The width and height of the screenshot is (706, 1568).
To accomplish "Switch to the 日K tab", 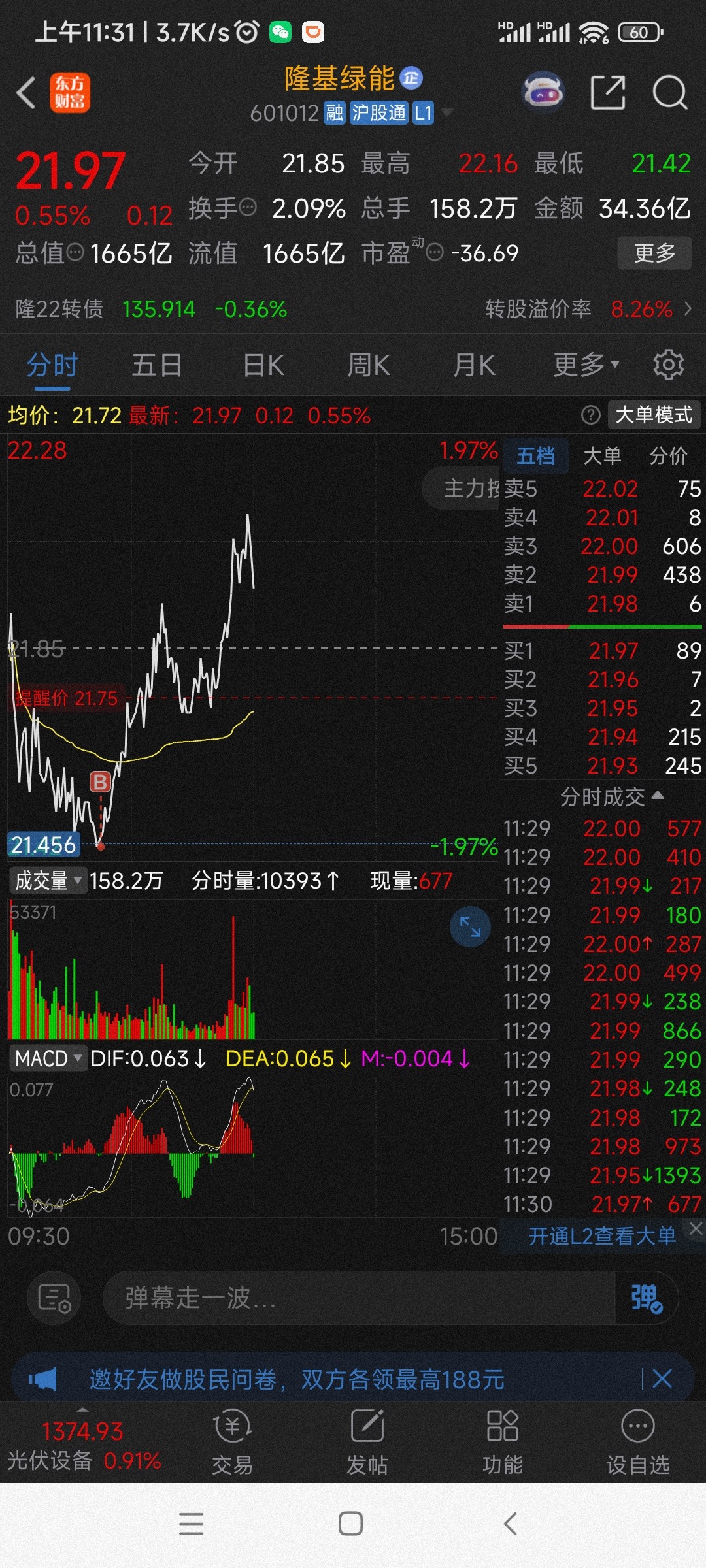I will [x=263, y=365].
